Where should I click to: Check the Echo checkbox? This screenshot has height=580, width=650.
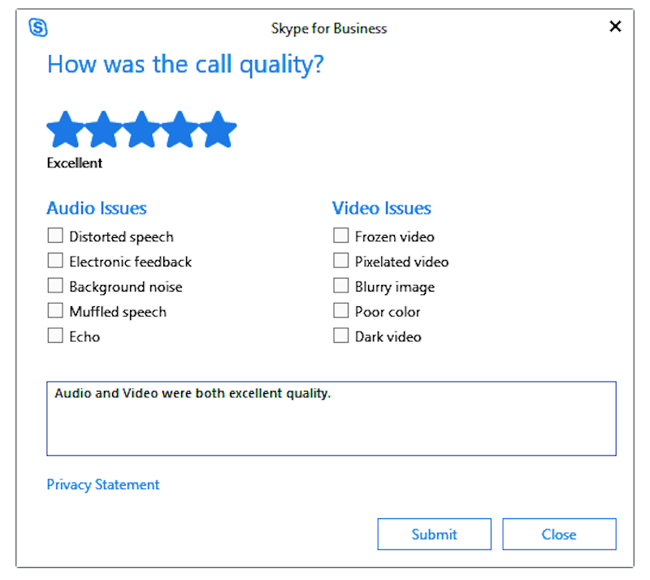[55, 335]
